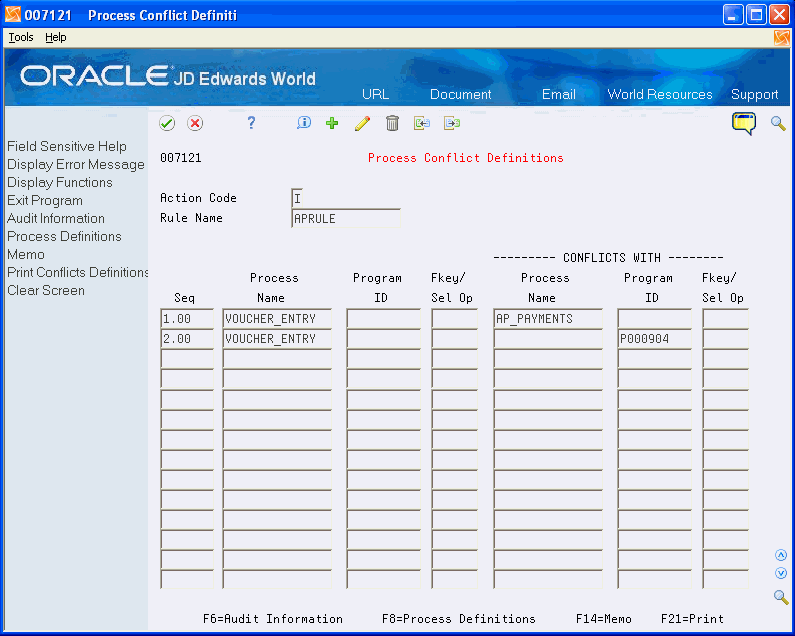Viewport: 795px width, 636px height.
Task: Select Display Functions in the sidebar
Action: pos(60,183)
